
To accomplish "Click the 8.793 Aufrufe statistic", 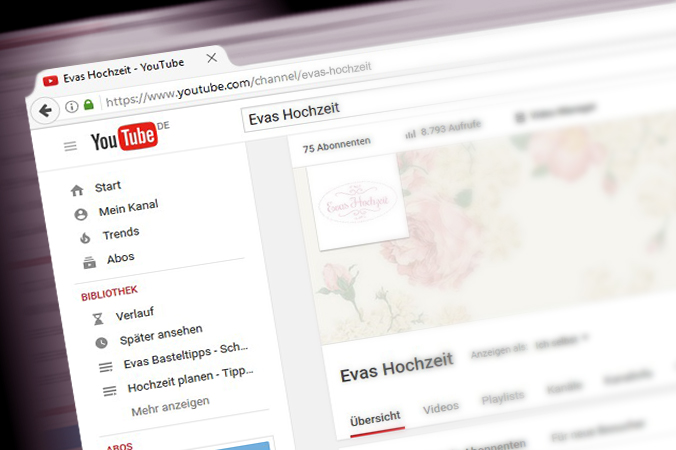I will point(451,128).
